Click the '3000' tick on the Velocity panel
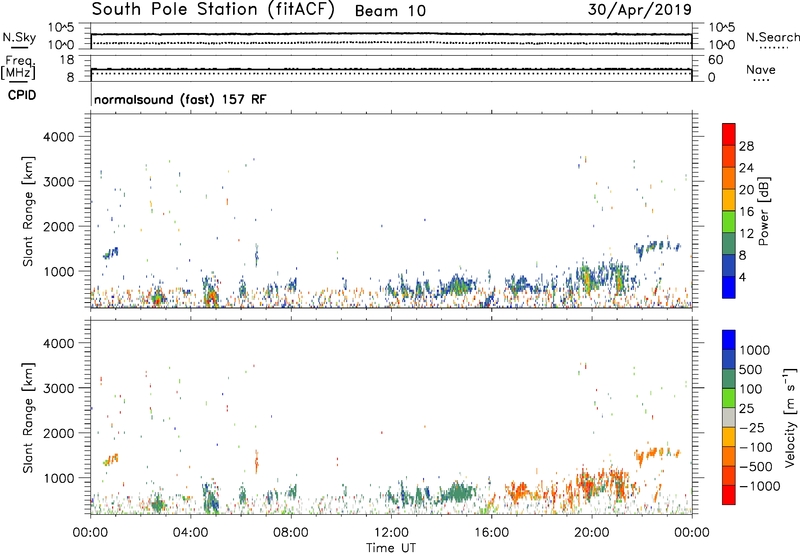The height and width of the screenshot is (554, 800). (x=58, y=388)
